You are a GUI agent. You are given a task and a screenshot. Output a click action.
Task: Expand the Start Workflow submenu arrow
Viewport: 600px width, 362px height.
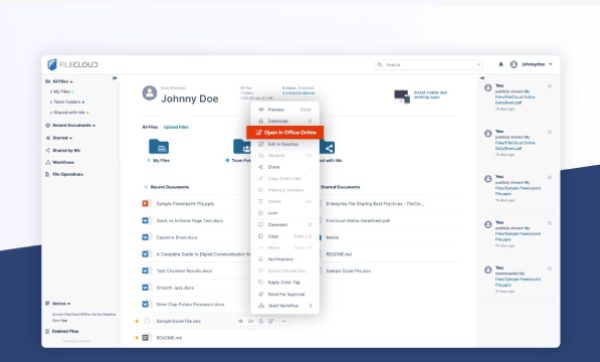click(311, 305)
